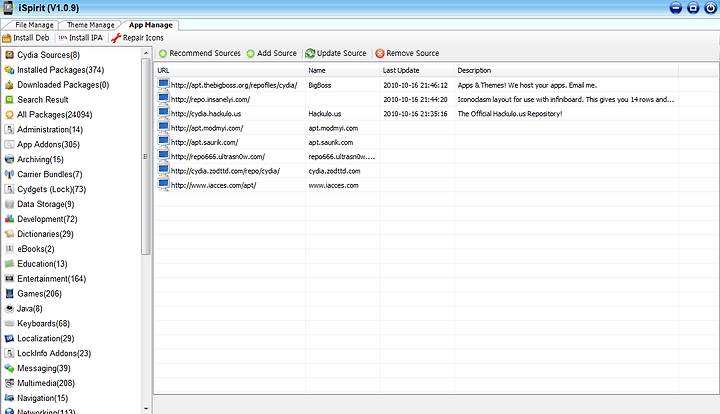
Task: Click the power button in title bar
Action: [710, 8]
